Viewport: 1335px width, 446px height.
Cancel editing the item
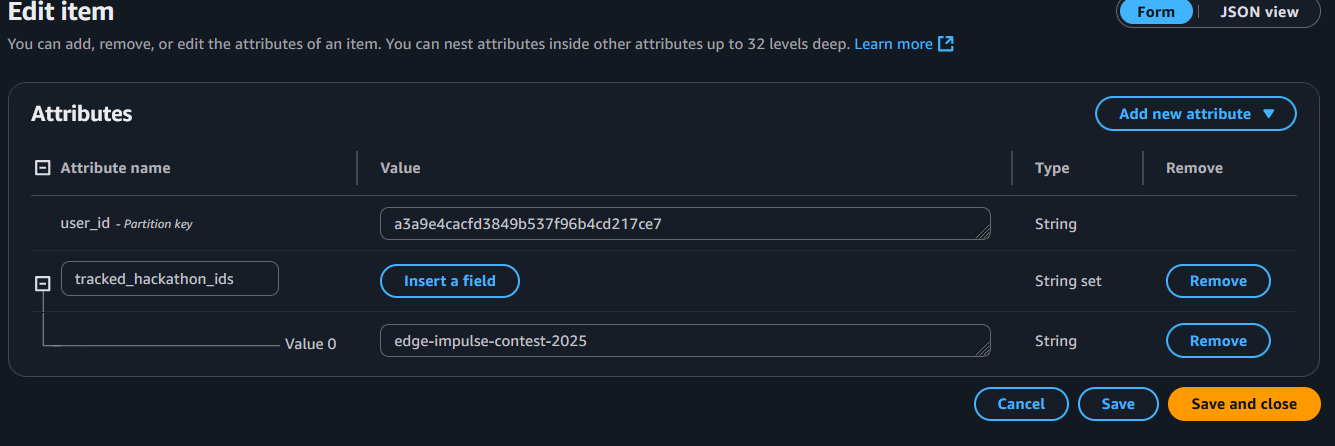click(1021, 404)
